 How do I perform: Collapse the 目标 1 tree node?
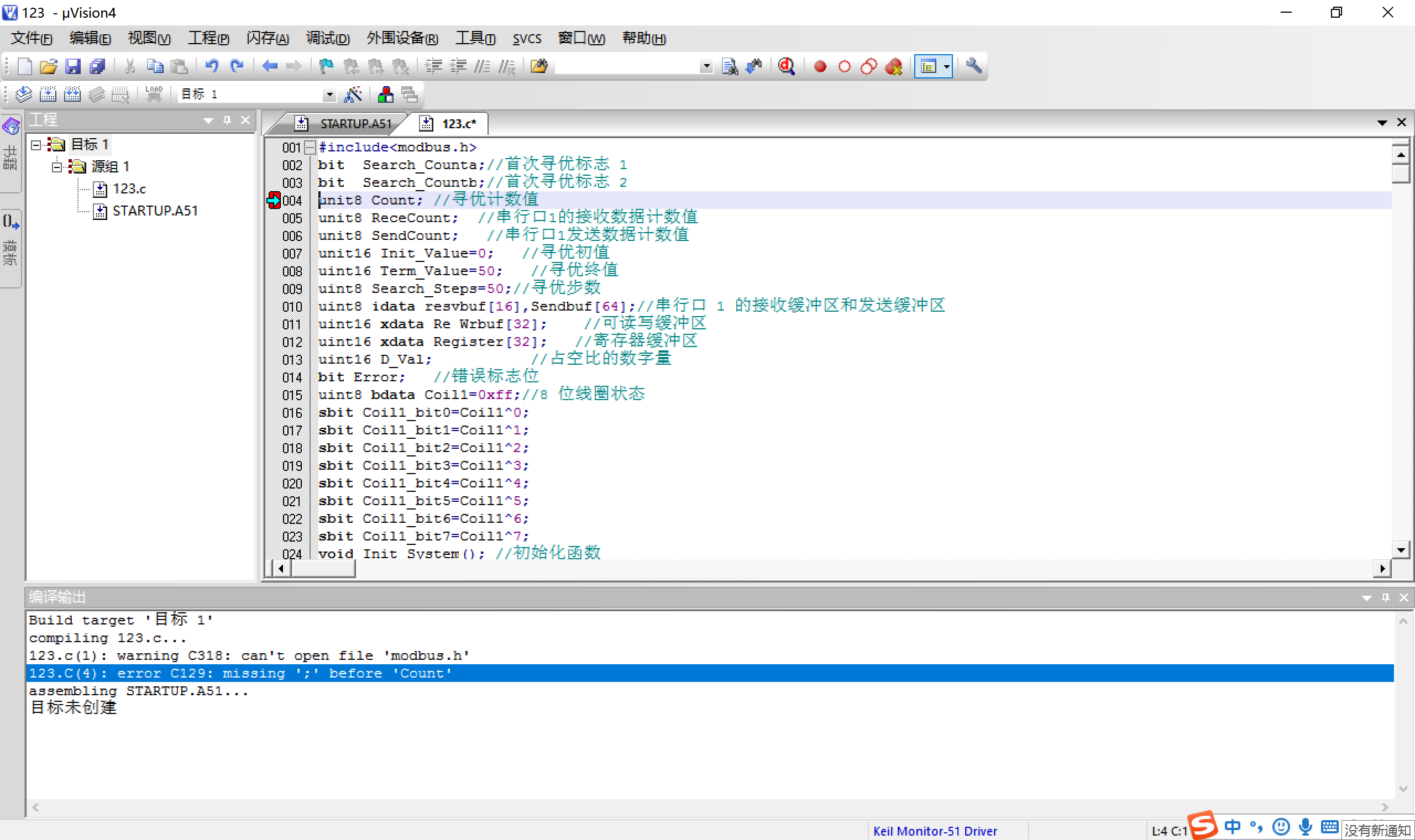coord(36,145)
